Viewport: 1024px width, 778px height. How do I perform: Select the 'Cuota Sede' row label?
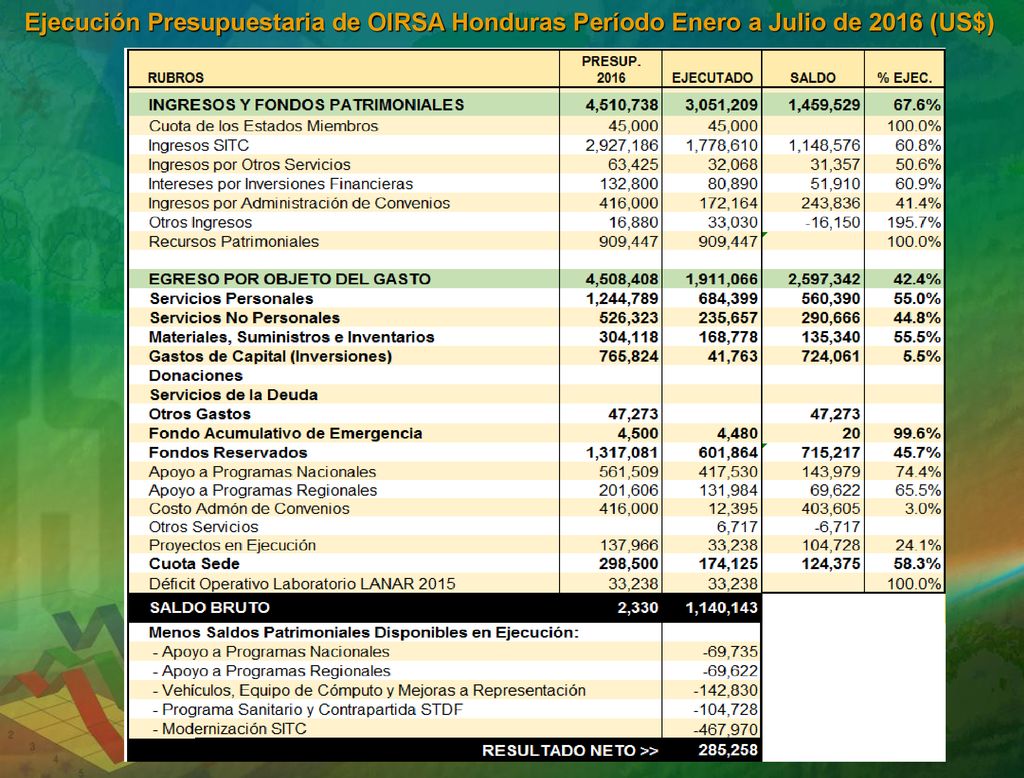(194, 564)
